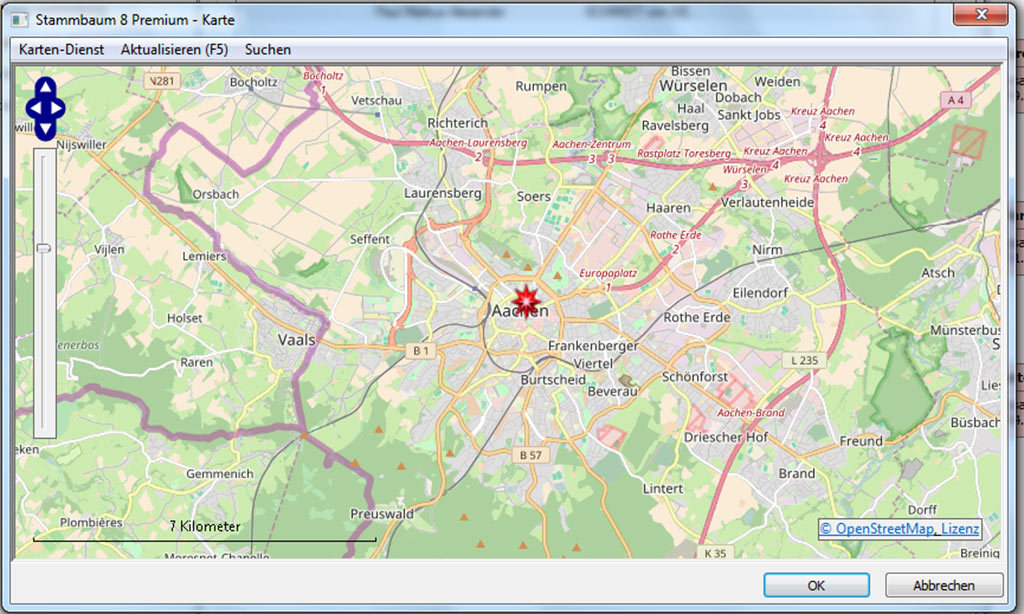
Task: Click the red star marker on Aachen
Action: click(526, 302)
